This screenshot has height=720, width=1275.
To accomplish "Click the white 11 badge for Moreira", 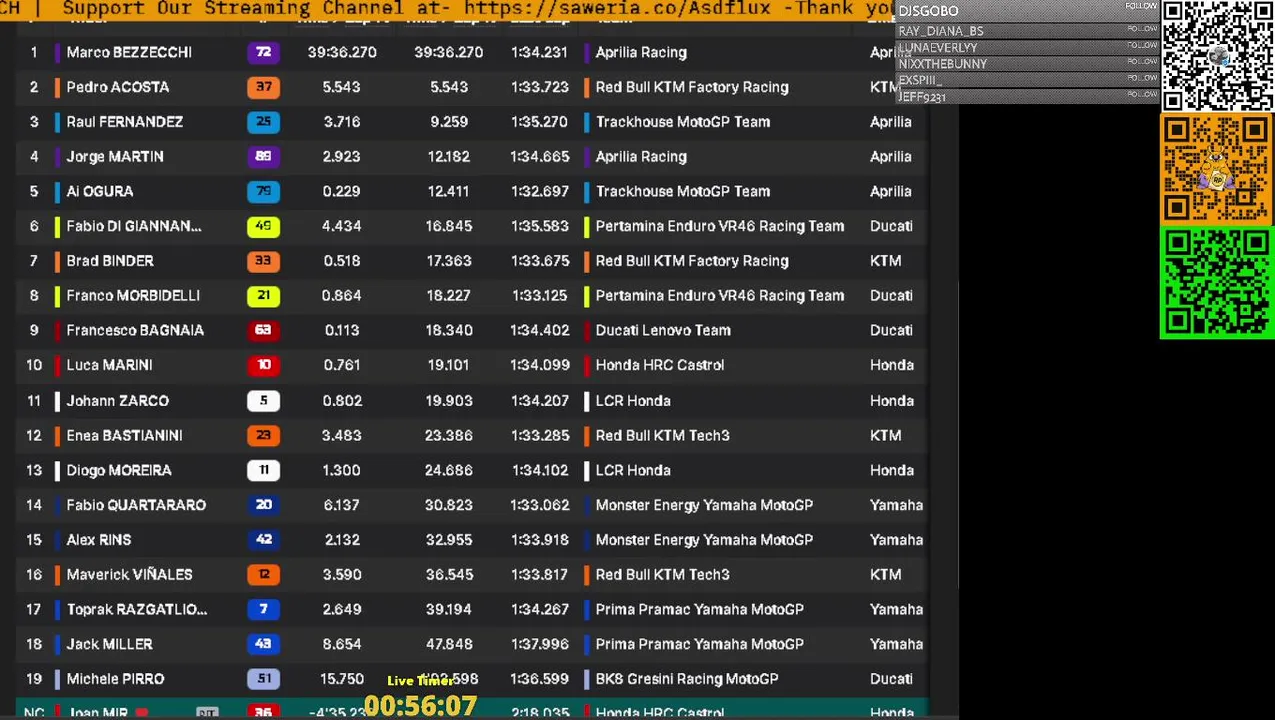I will coord(264,470).
